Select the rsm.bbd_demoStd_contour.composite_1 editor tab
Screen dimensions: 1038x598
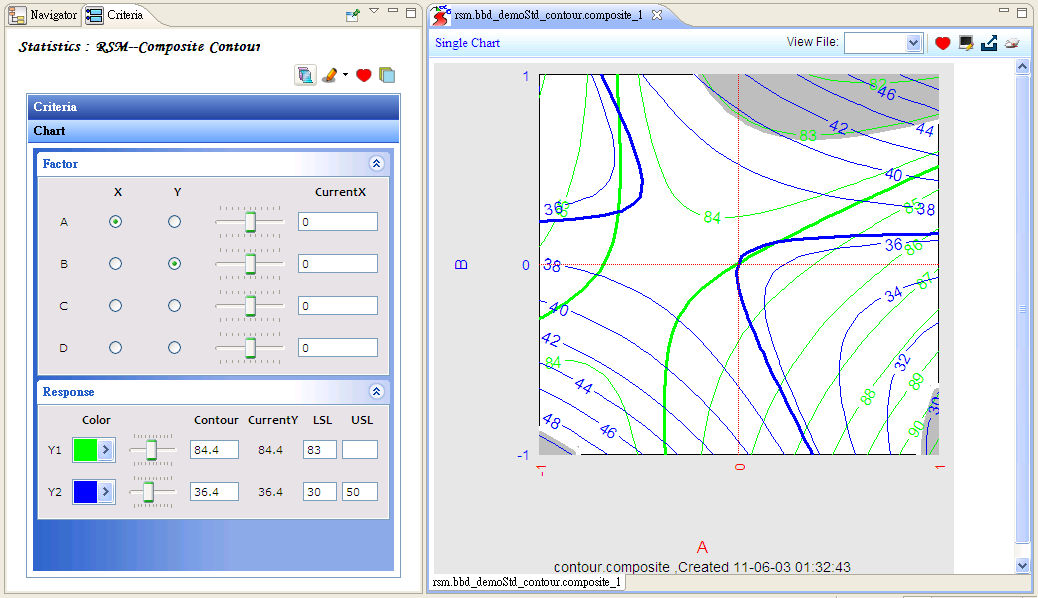548,15
